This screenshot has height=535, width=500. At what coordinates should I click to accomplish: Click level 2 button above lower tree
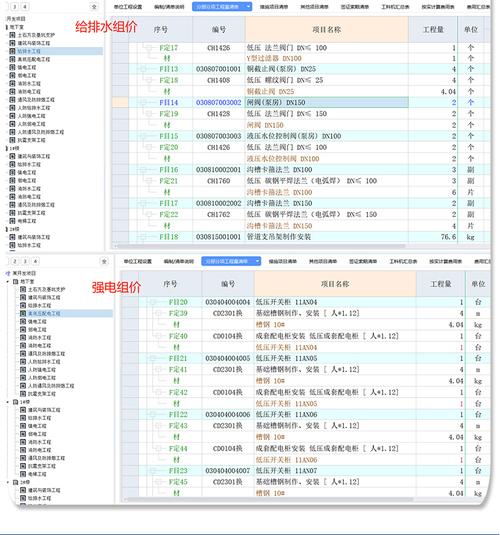click(14, 261)
